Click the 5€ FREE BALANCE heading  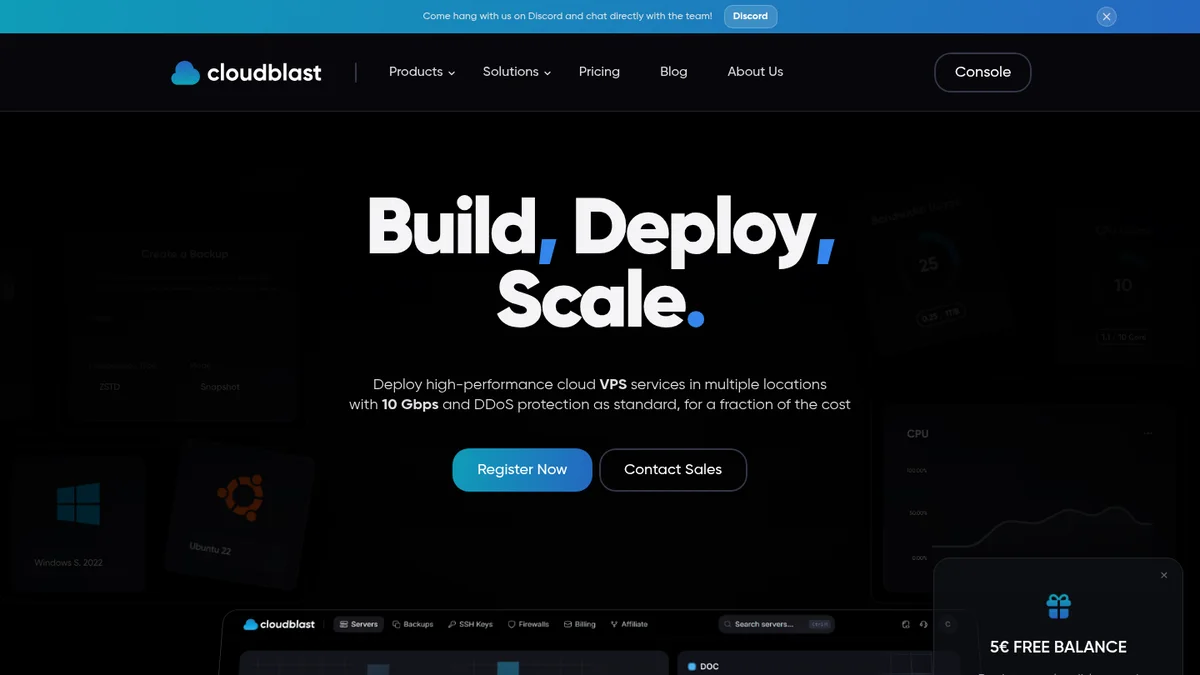(1058, 647)
